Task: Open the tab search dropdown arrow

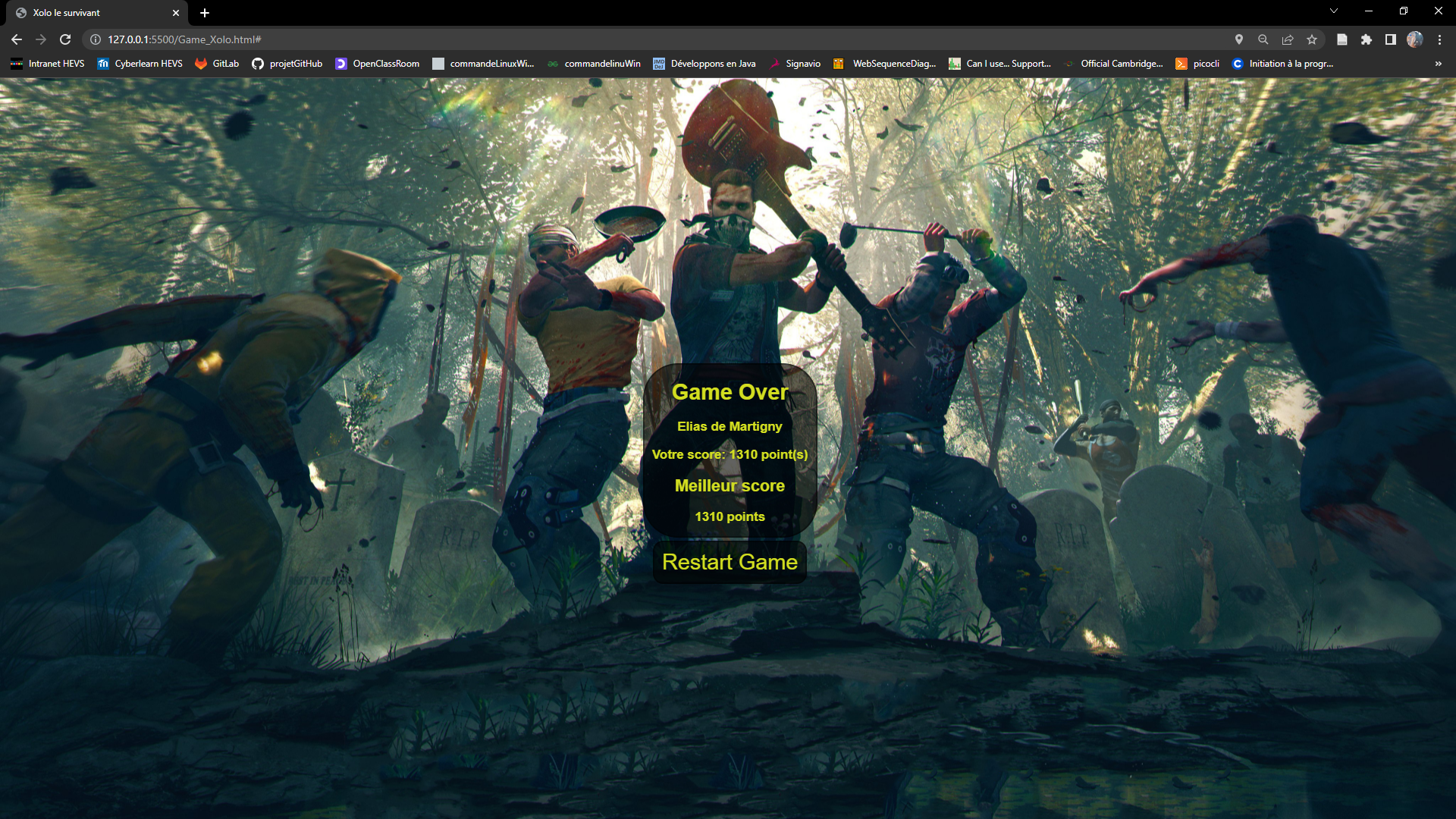Action: click(x=1334, y=11)
